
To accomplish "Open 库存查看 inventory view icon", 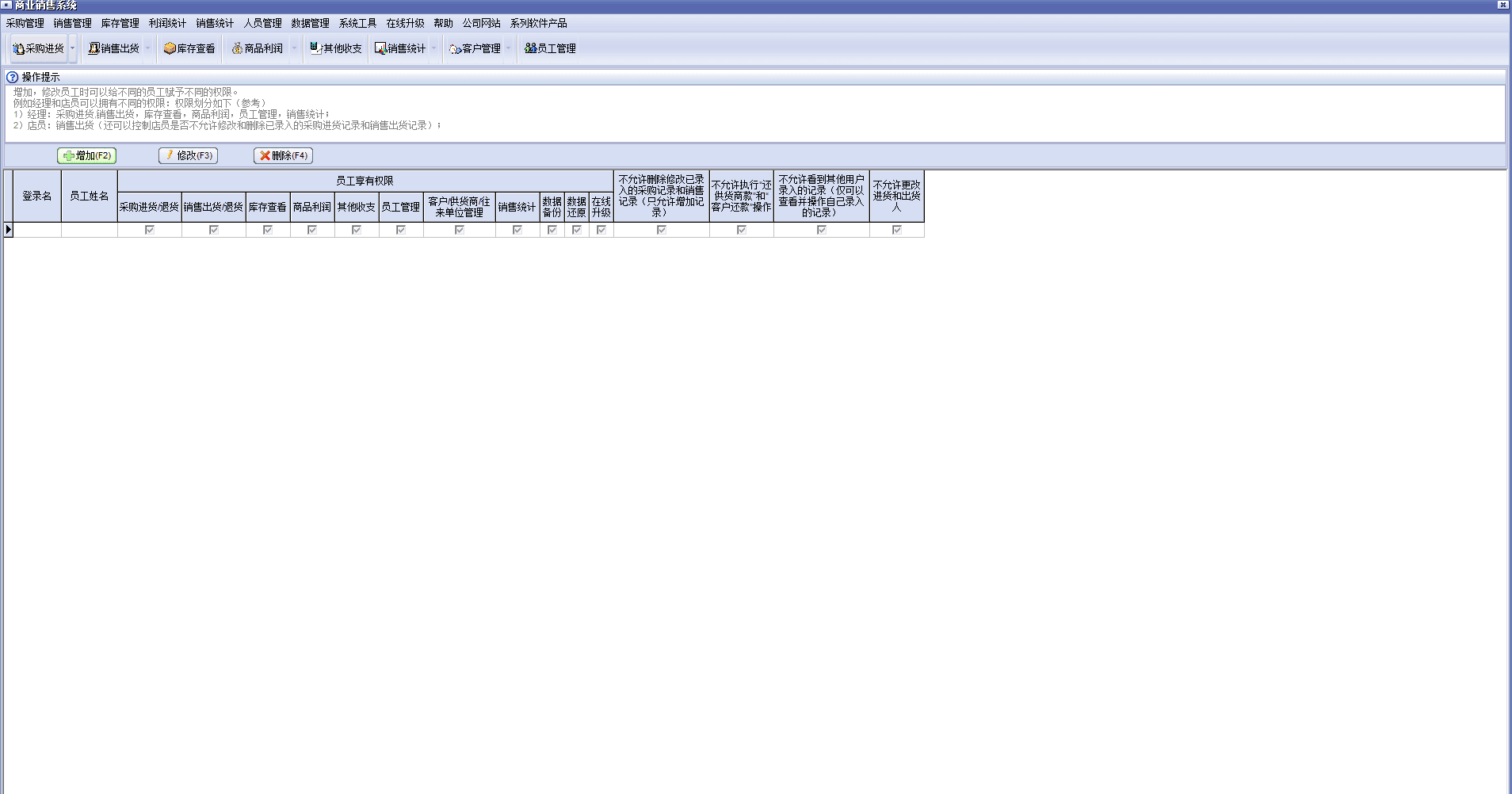I will [x=170, y=48].
